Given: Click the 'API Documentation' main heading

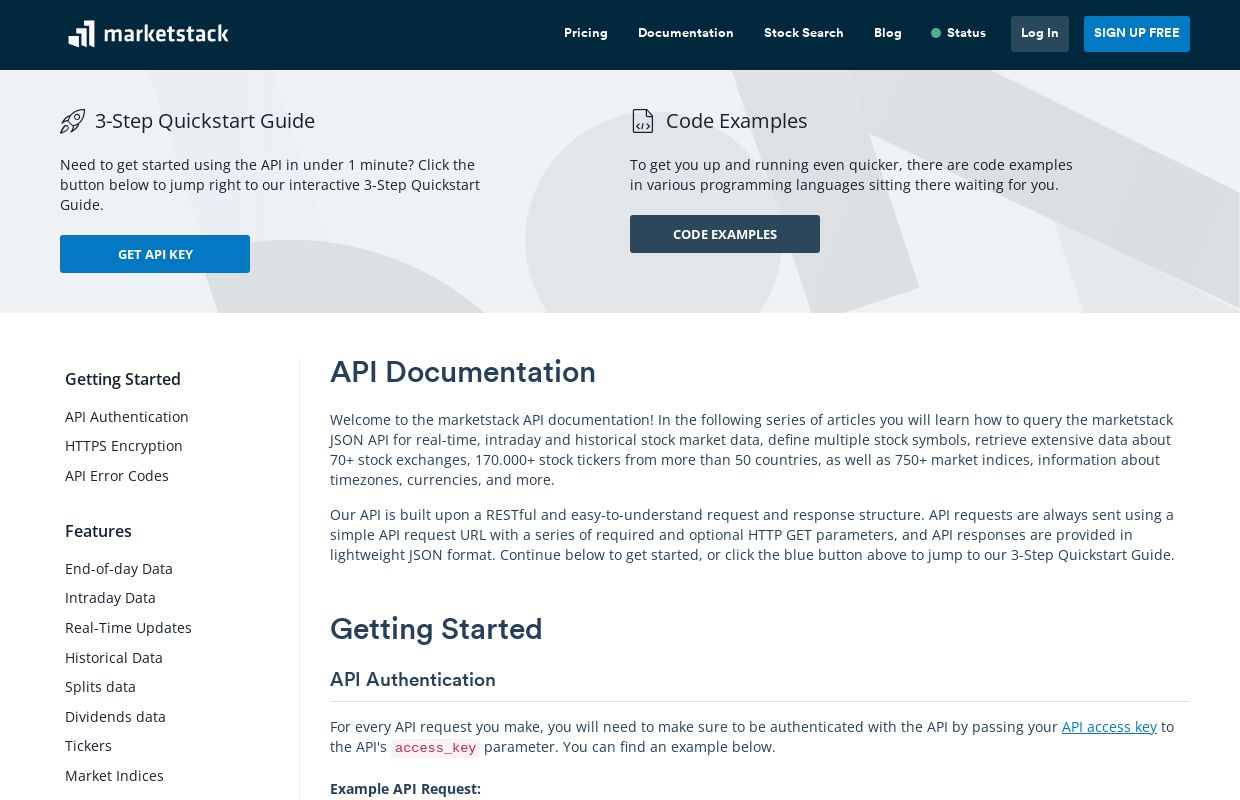Looking at the screenshot, I should (463, 372).
